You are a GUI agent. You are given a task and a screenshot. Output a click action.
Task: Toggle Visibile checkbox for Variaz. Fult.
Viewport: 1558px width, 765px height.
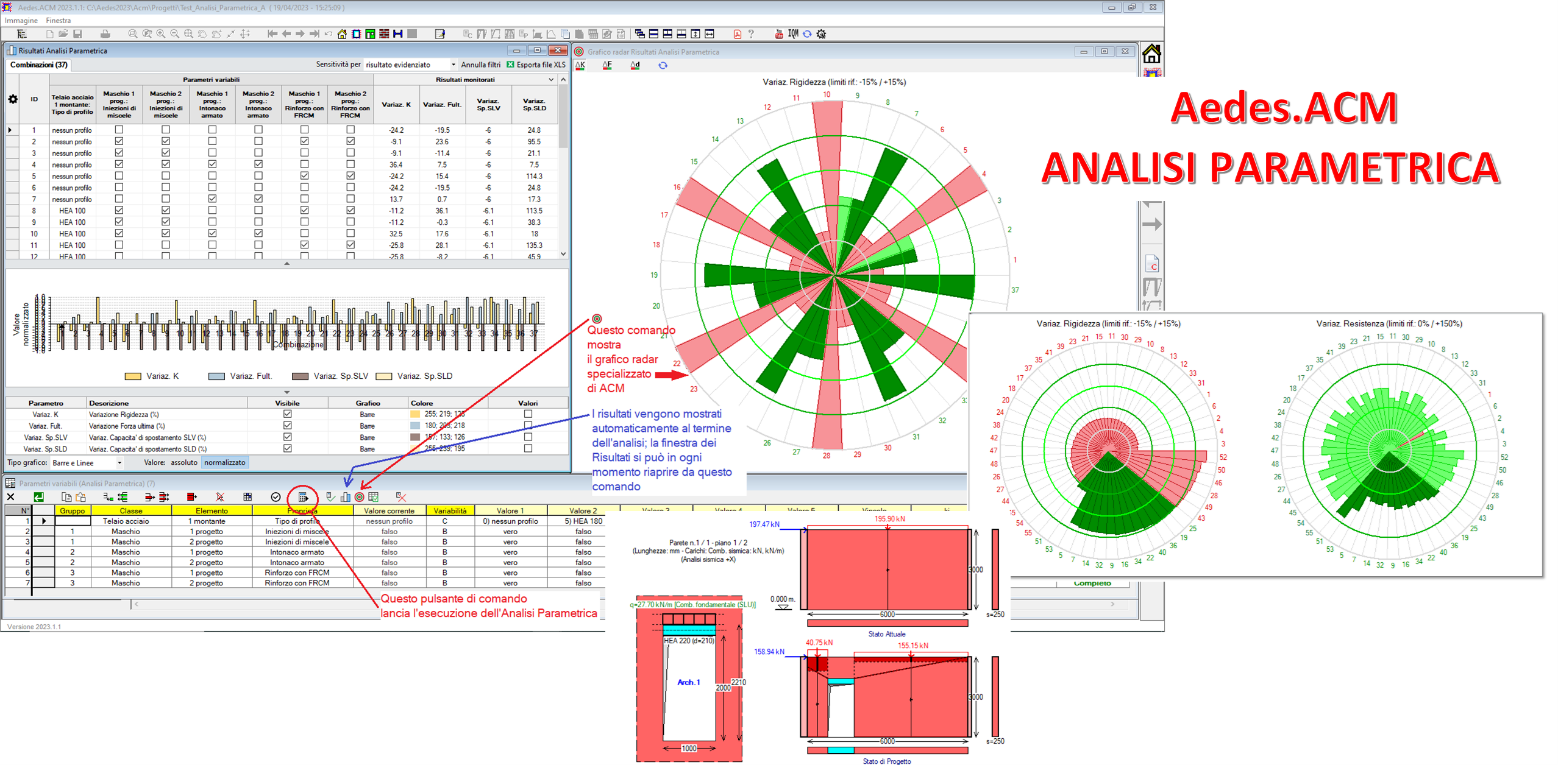point(288,425)
